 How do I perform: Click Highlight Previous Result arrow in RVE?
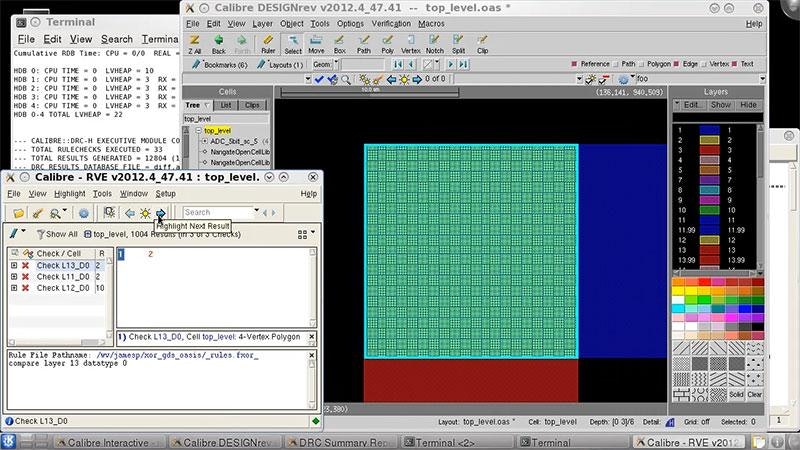(x=130, y=213)
